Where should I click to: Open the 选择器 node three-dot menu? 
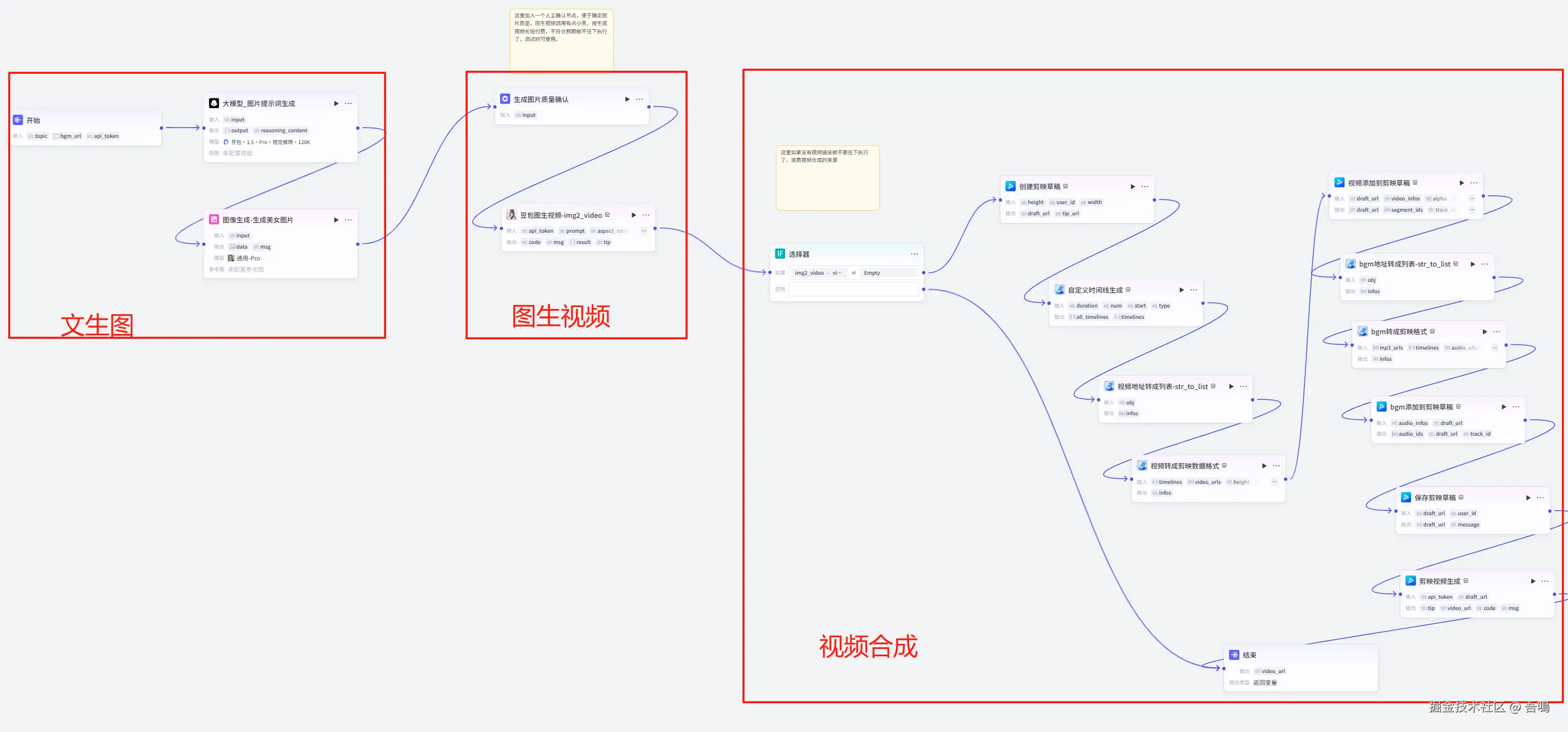(x=914, y=254)
